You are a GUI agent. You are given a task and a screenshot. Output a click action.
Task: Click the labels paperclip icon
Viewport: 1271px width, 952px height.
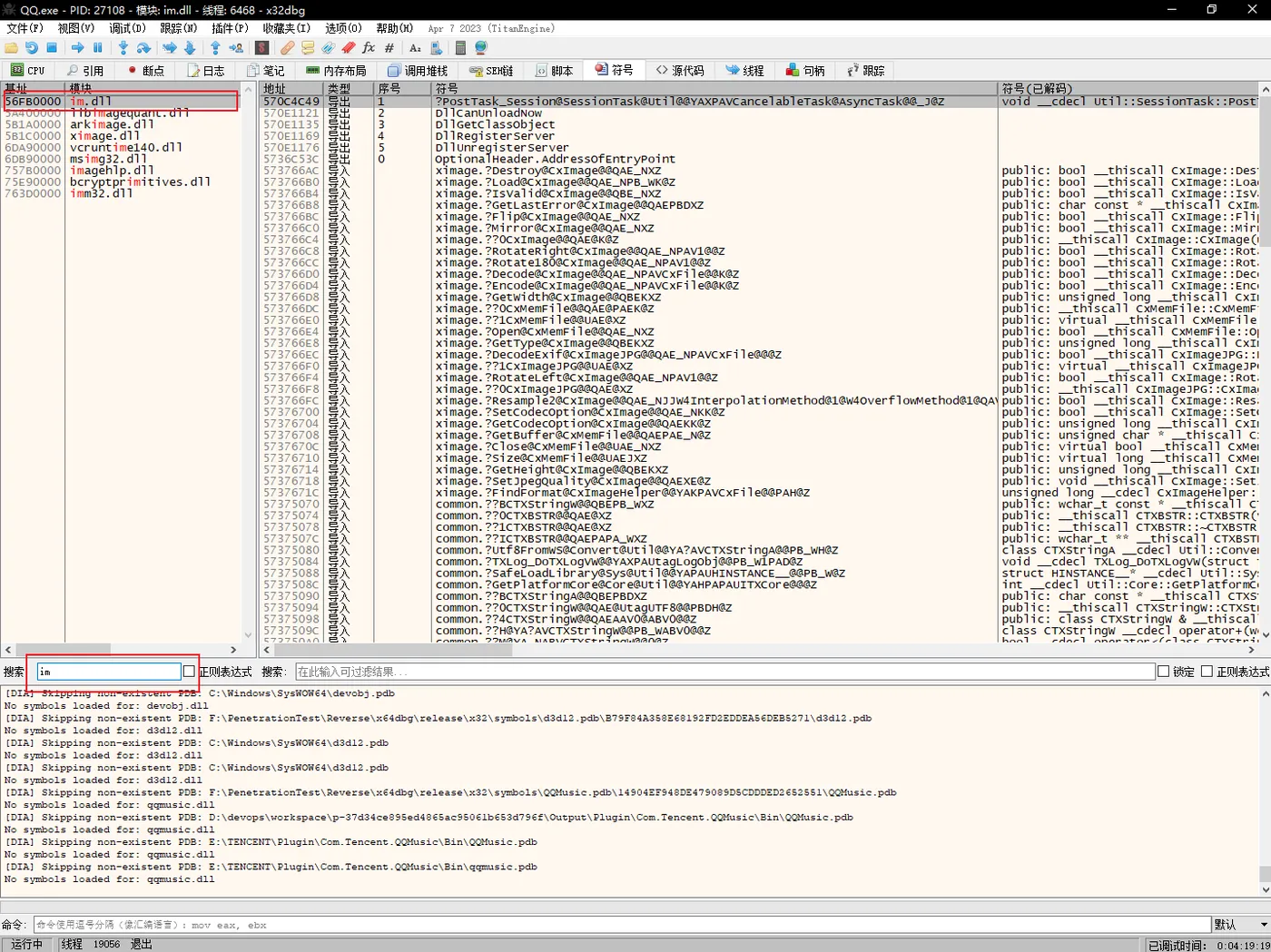pyautogui.click(x=328, y=47)
